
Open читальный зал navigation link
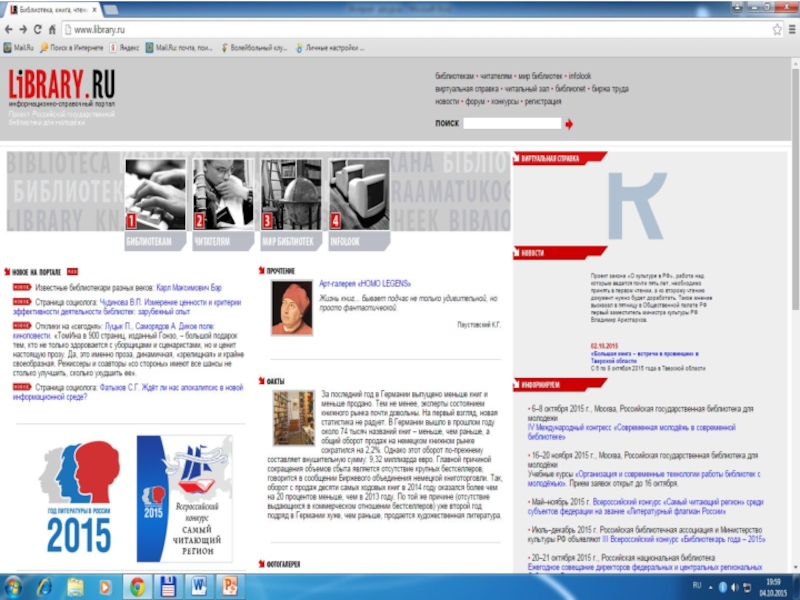pyautogui.click(x=527, y=89)
